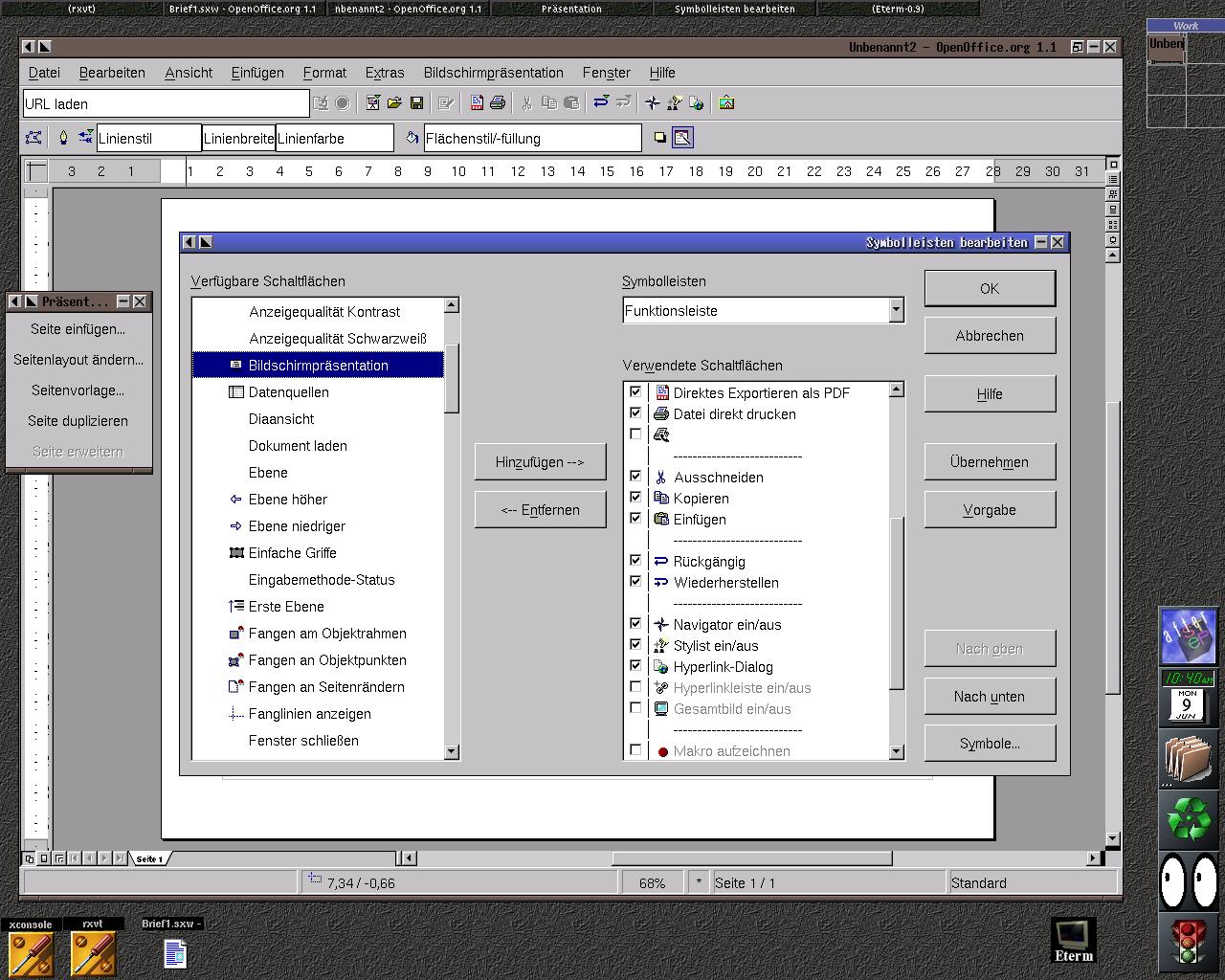Click the Print file directly toolbar icon
The image size is (1225, 980).
point(498,103)
